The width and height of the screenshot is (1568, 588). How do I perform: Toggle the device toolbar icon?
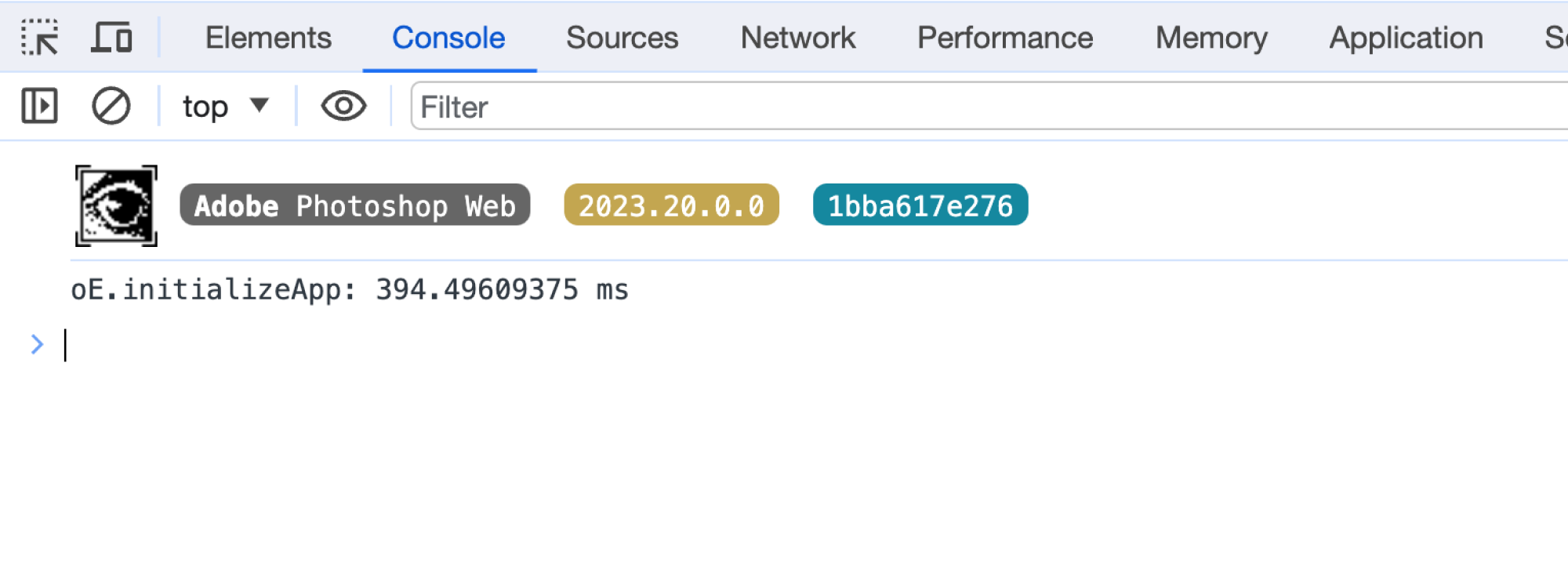coord(111,38)
